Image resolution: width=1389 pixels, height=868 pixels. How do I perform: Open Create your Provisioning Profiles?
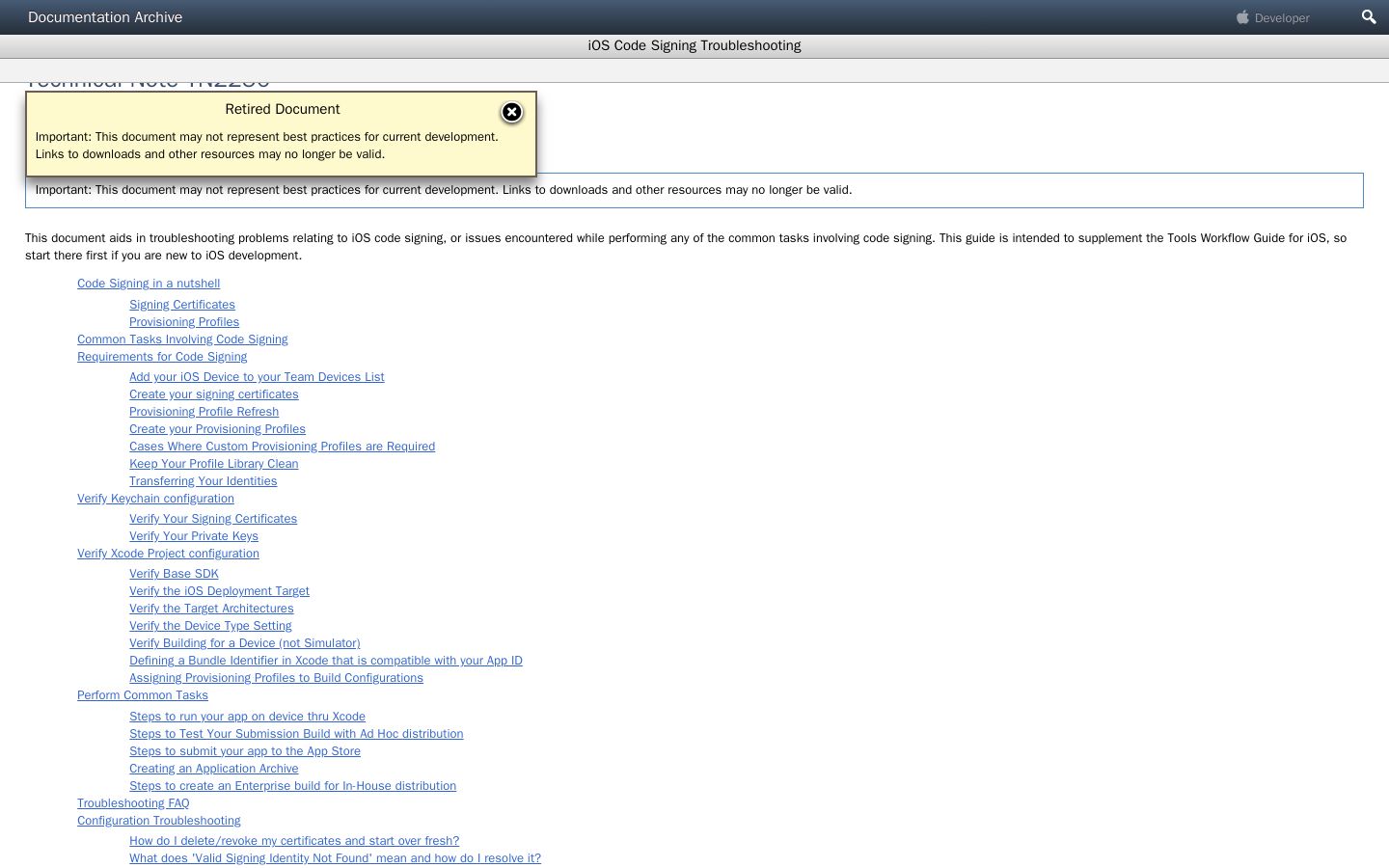(x=217, y=429)
